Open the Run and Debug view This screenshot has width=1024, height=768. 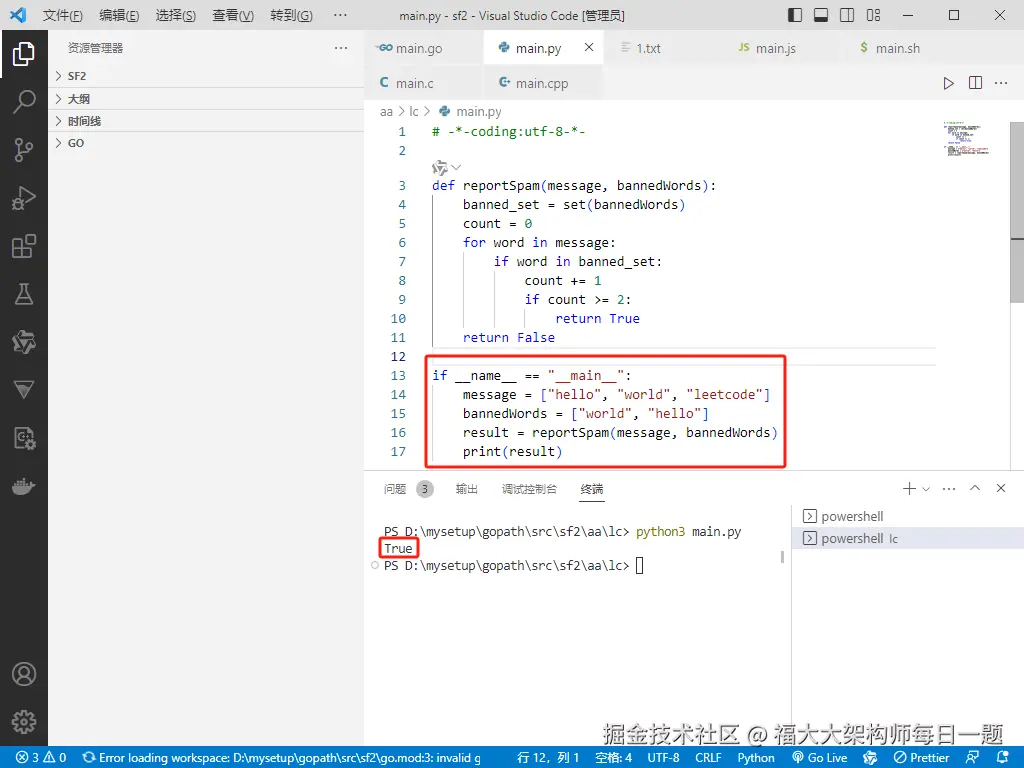click(24, 198)
